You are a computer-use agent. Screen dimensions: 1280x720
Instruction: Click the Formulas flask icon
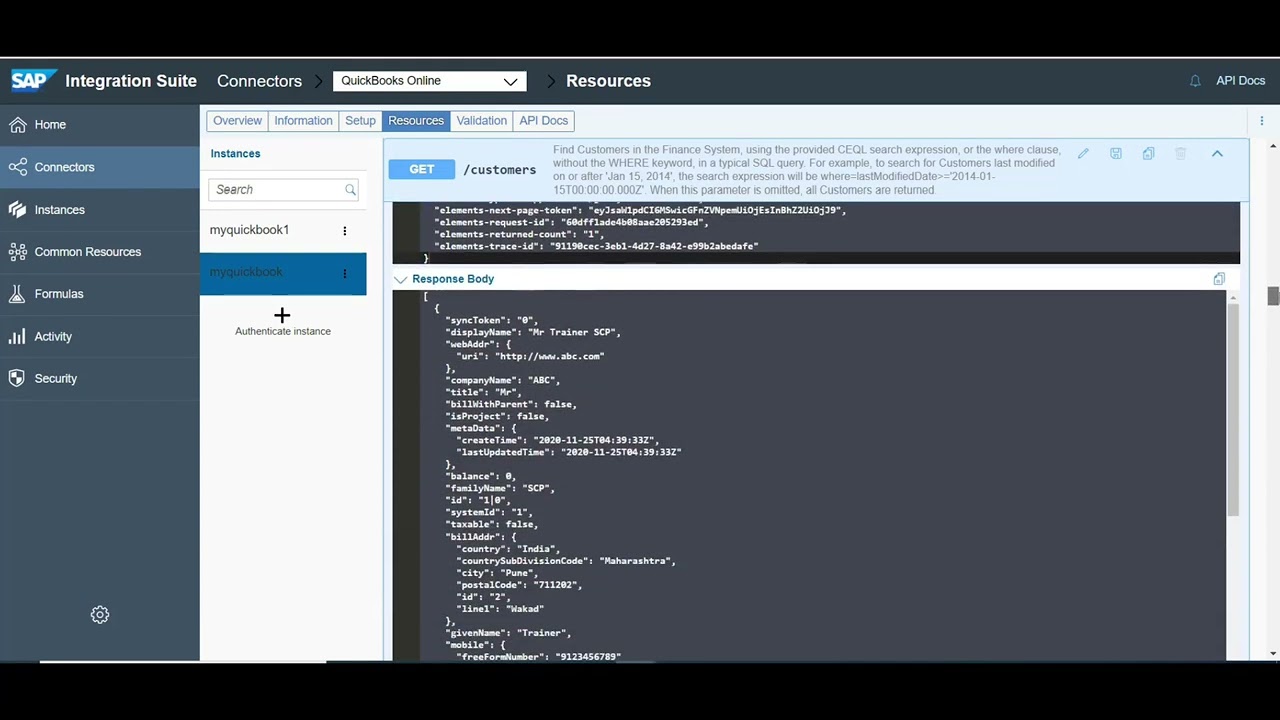(17, 294)
